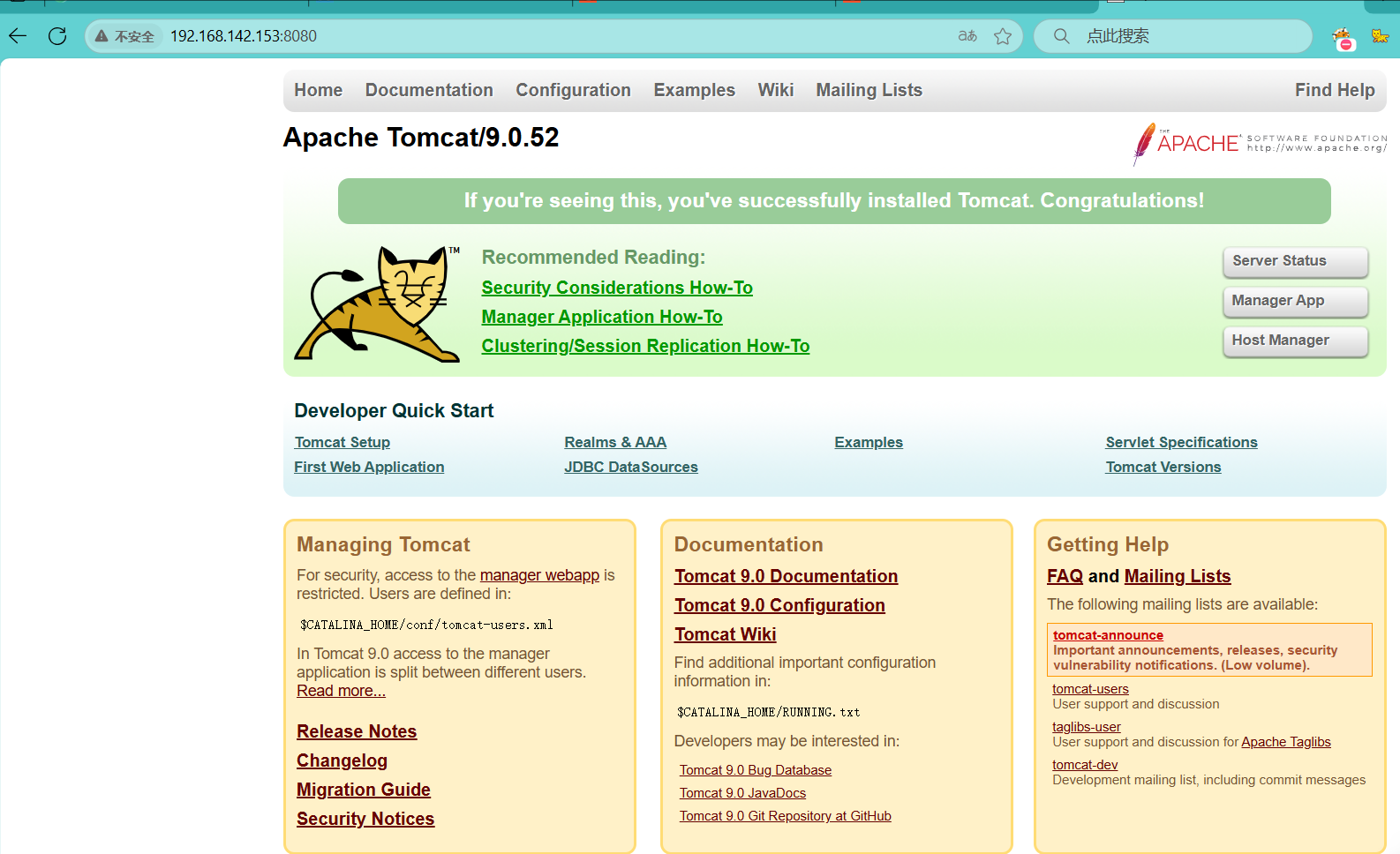This screenshot has width=1400, height=854.
Task: Open the translate page icon
Action: (x=967, y=36)
